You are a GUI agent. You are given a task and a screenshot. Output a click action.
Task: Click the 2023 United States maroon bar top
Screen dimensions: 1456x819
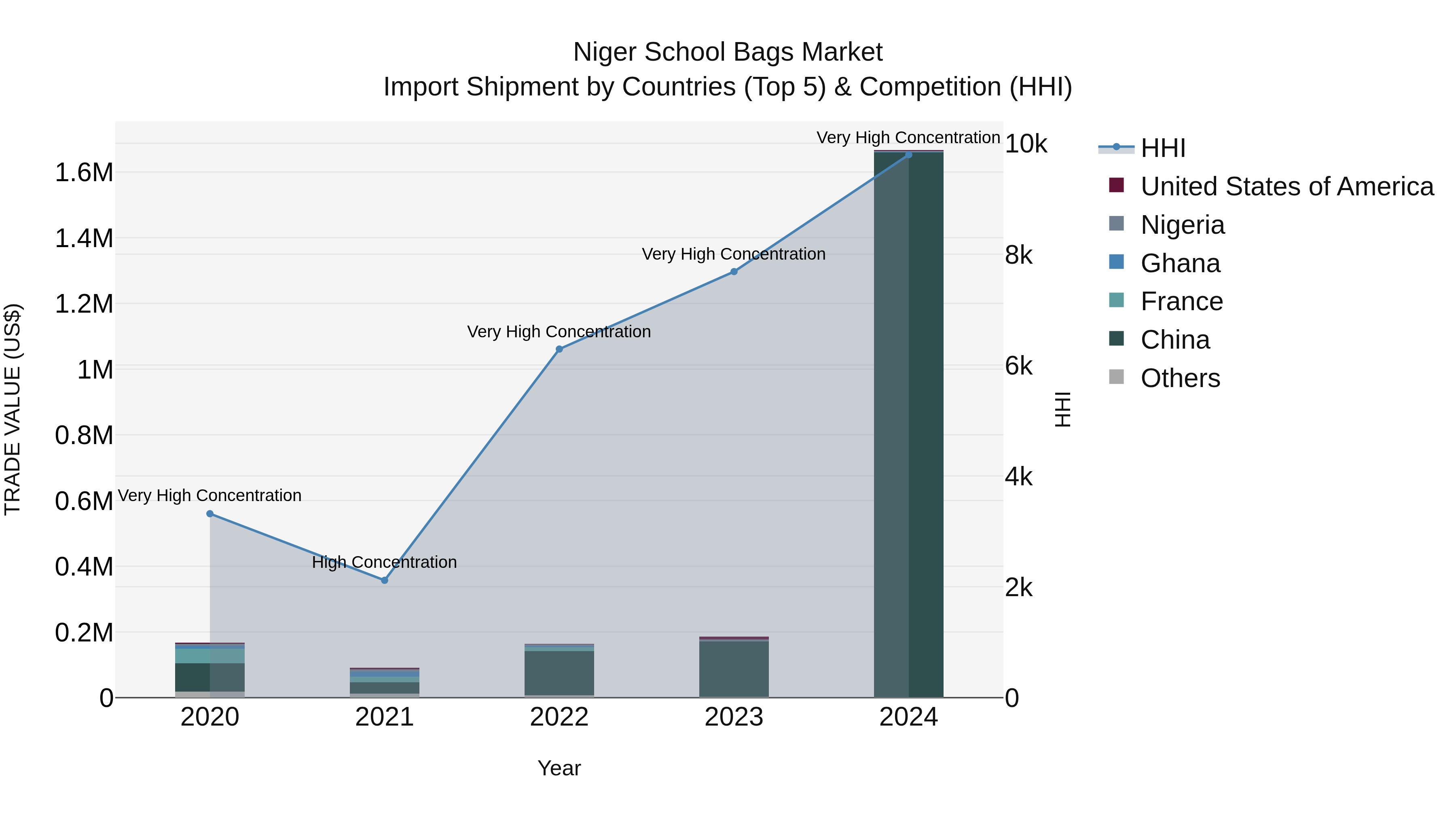734,638
